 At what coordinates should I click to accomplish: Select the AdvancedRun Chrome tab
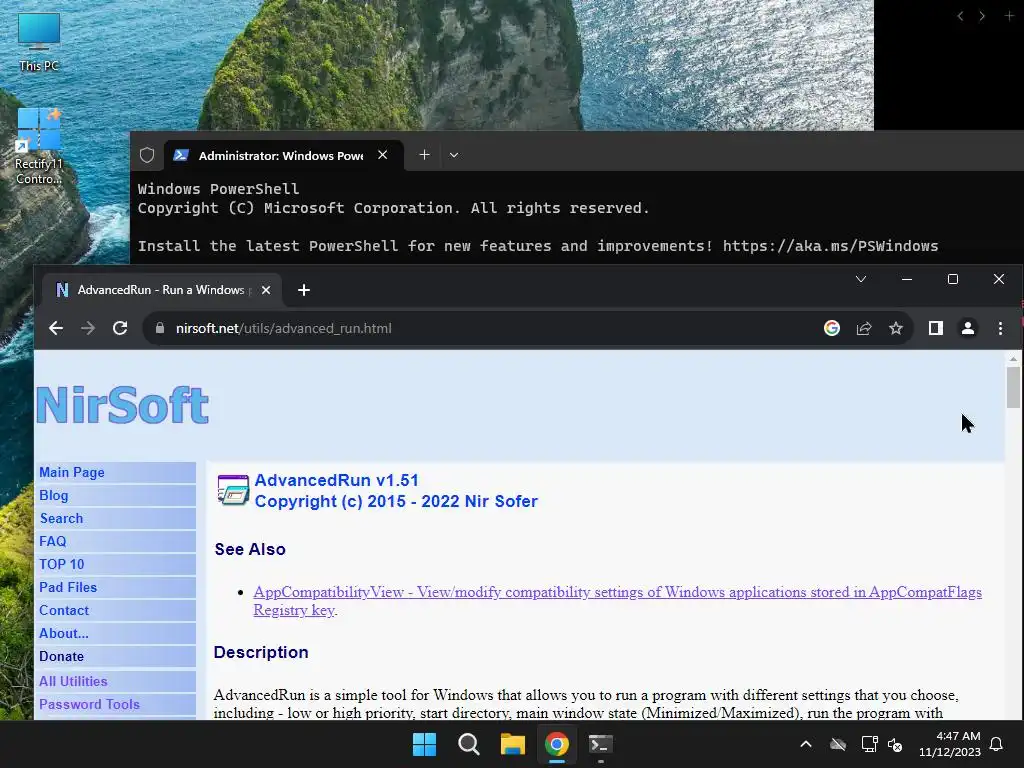point(161,290)
